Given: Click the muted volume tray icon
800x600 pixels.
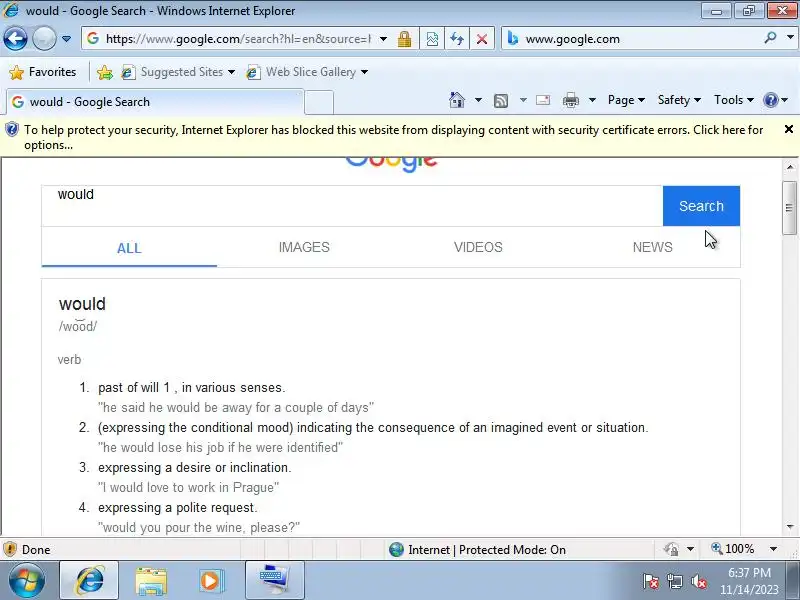Looking at the screenshot, I should tap(699, 581).
